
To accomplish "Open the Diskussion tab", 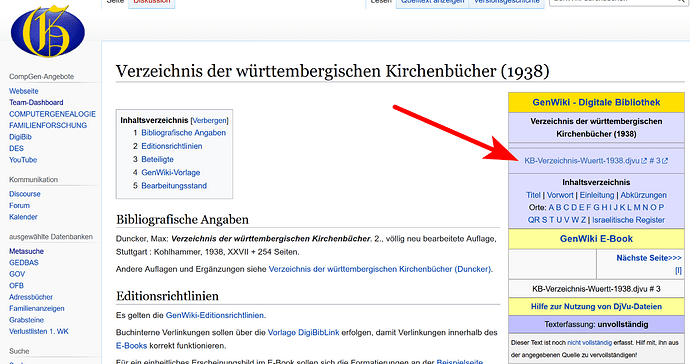I will [151, 2].
